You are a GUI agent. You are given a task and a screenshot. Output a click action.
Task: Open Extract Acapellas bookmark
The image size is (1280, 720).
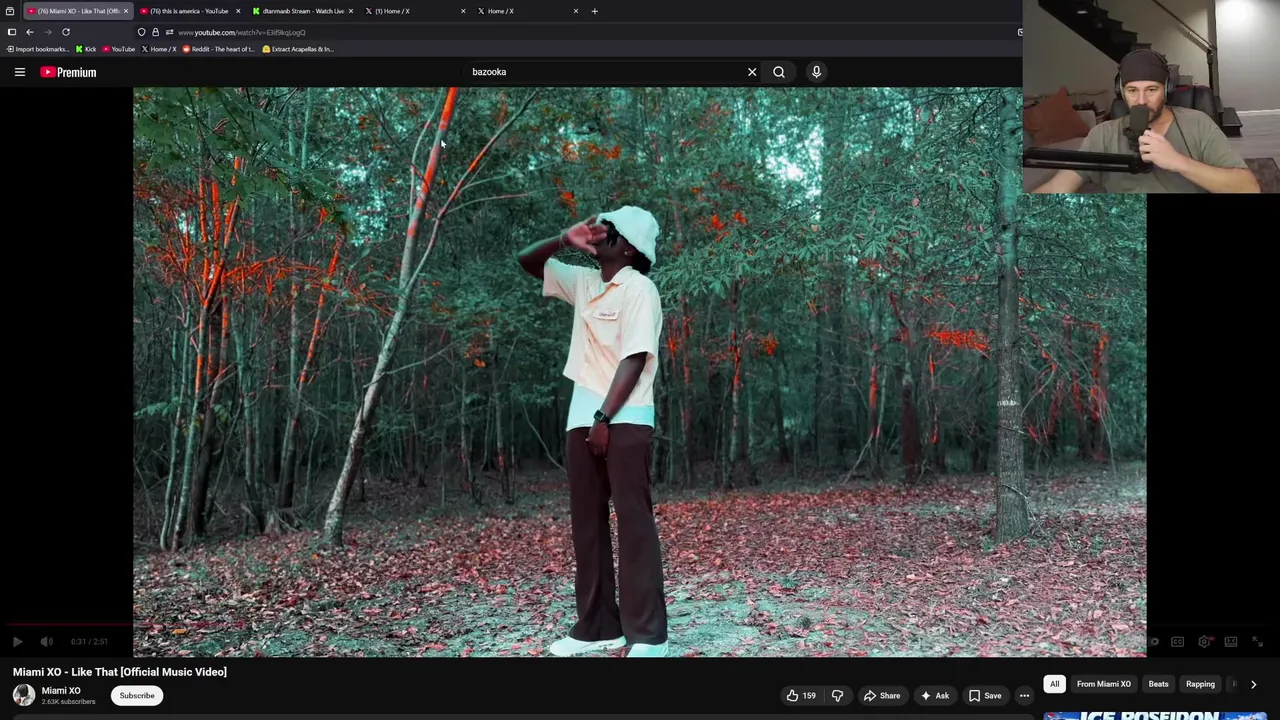(298, 49)
